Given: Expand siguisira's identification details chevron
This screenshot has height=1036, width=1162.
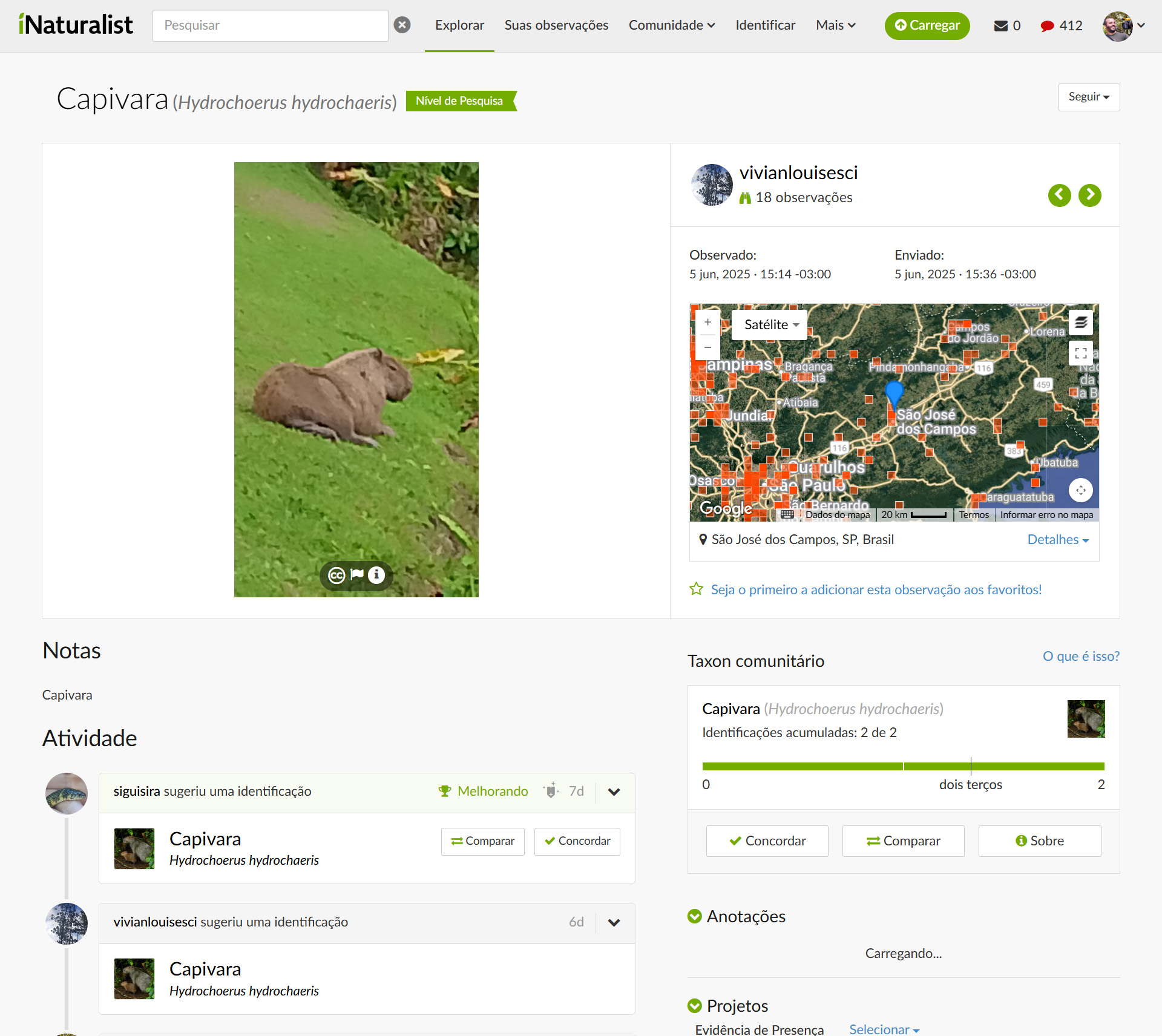Looking at the screenshot, I should click(614, 792).
